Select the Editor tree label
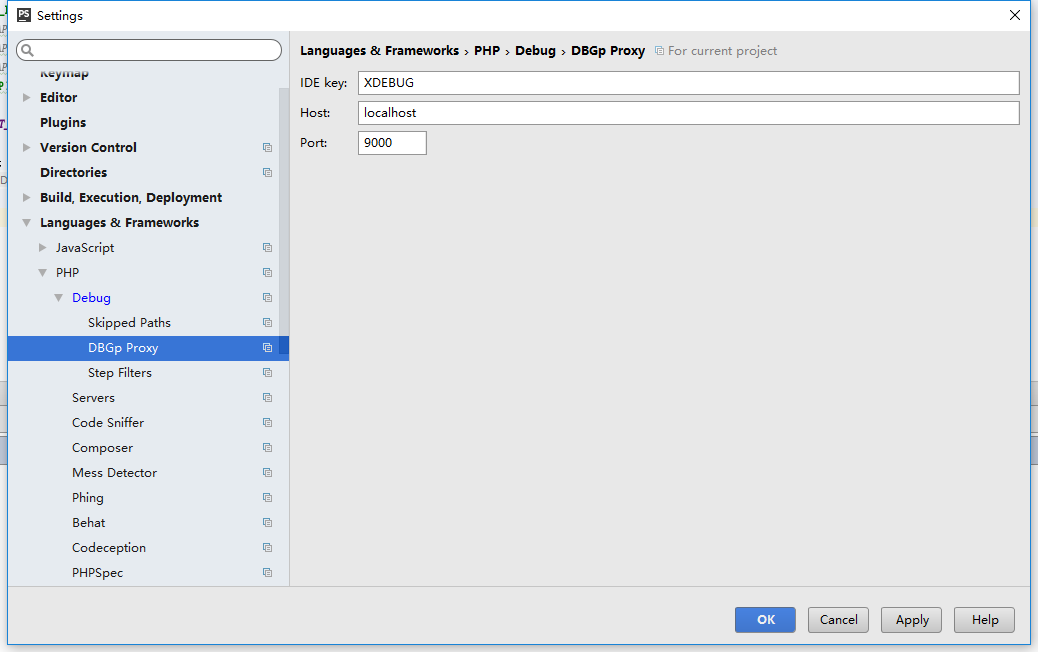Screen dimensions: 1038x652 pyautogui.click(x=58, y=97)
